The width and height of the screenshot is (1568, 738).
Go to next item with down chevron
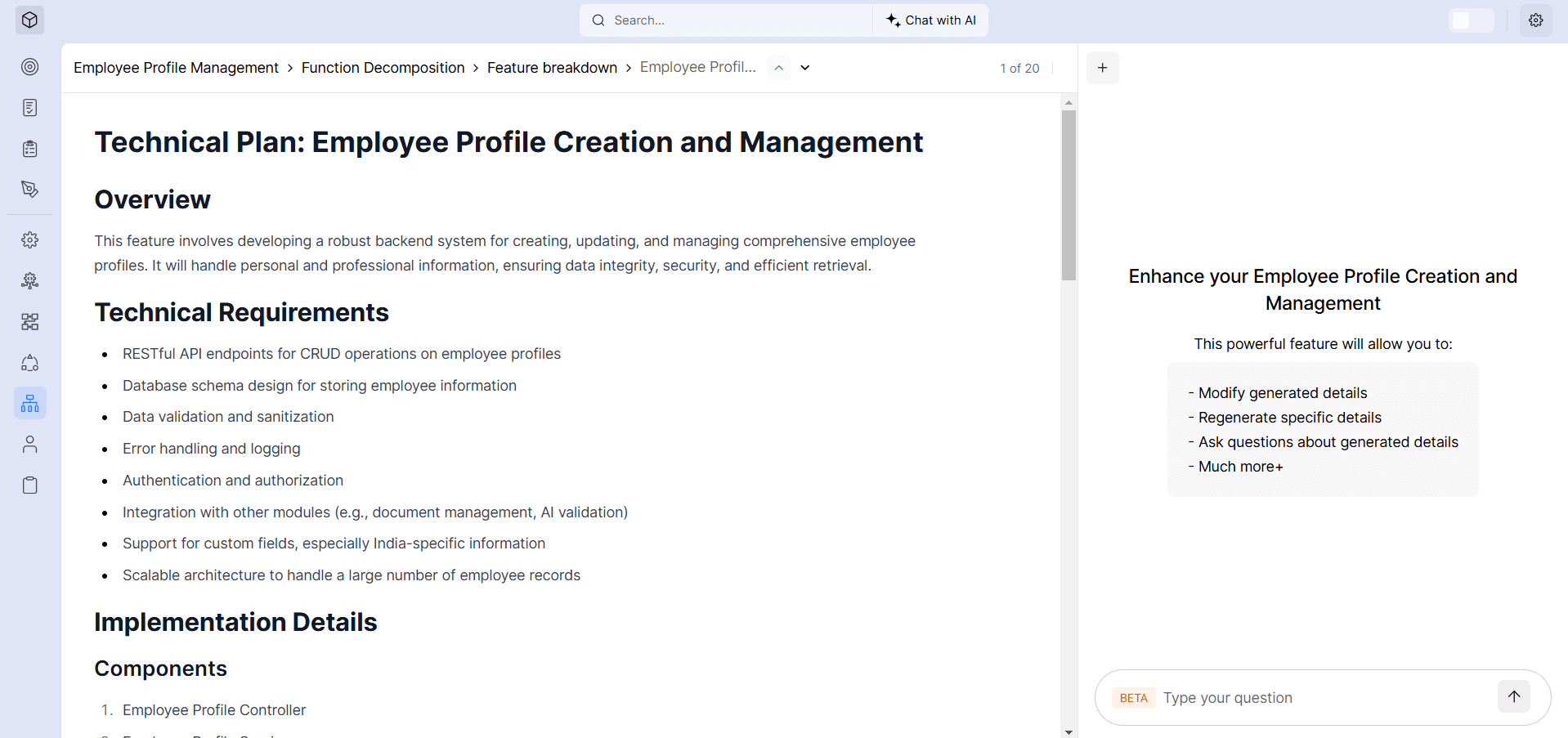click(805, 68)
